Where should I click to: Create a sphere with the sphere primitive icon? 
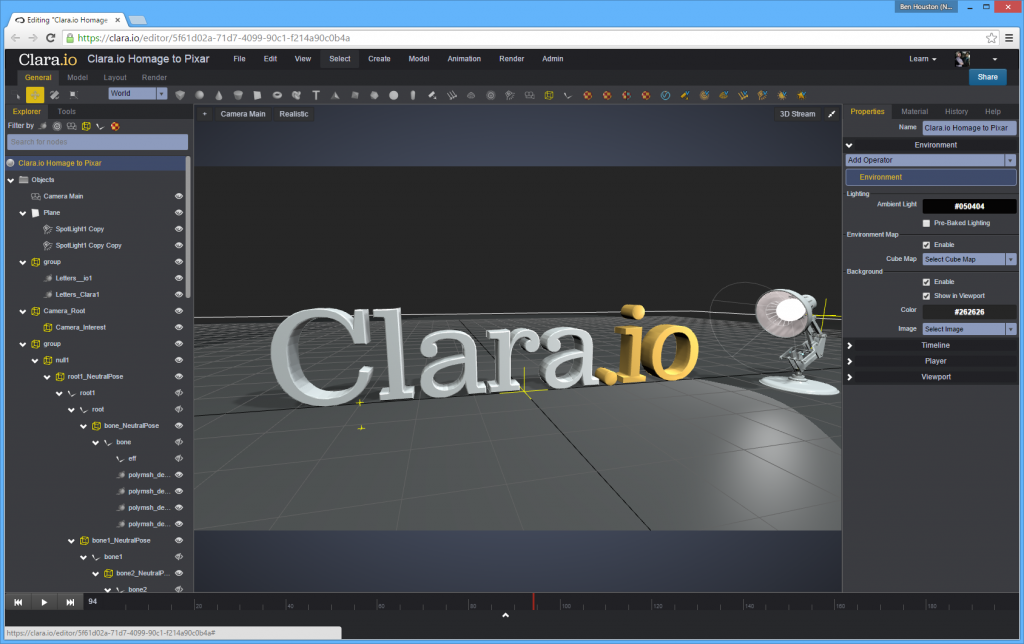tap(199, 95)
